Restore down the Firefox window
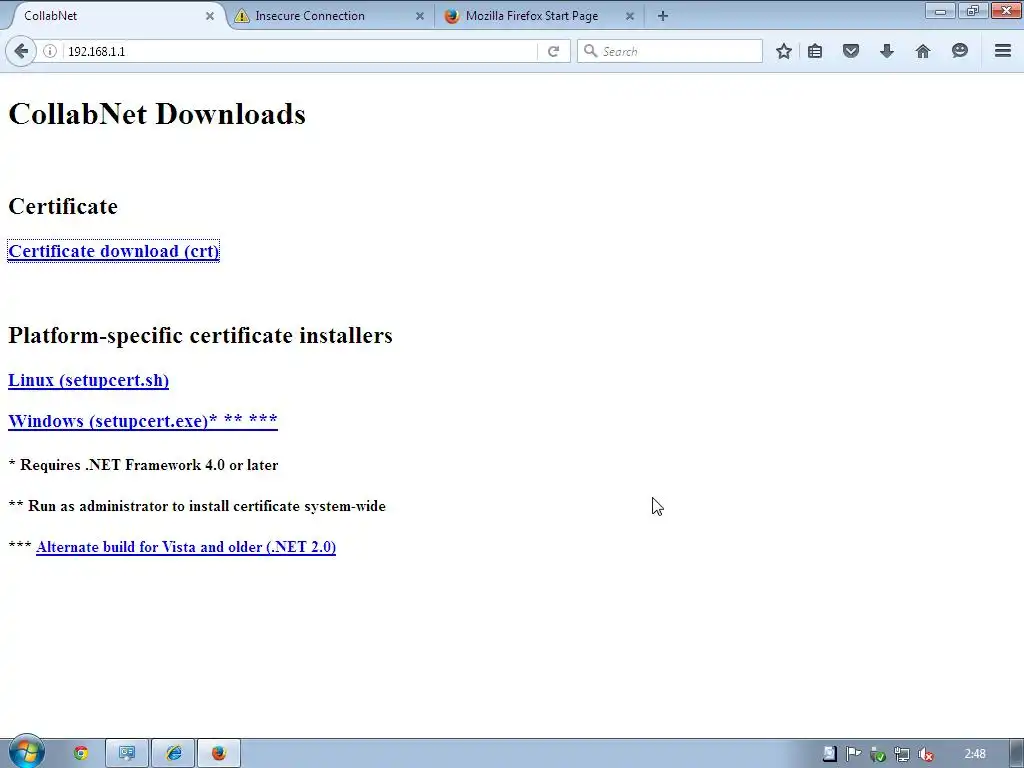 (972, 11)
